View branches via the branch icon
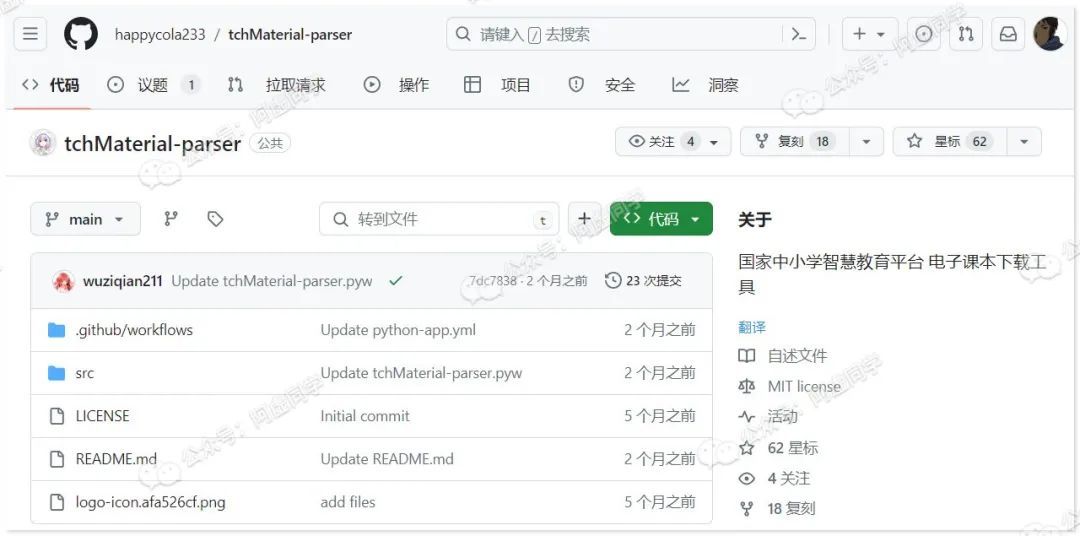The height and width of the screenshot is (536, 1080). click(x=171, y=219)
